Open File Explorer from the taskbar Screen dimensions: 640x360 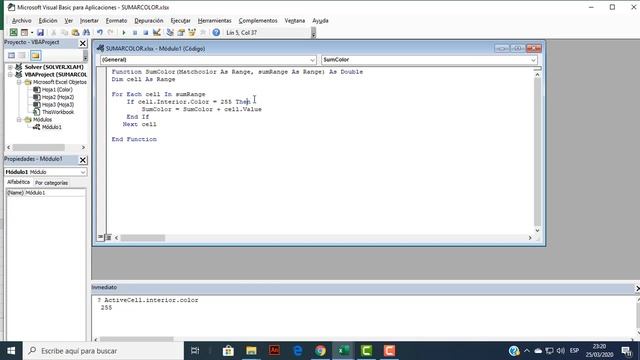[251, 351]
